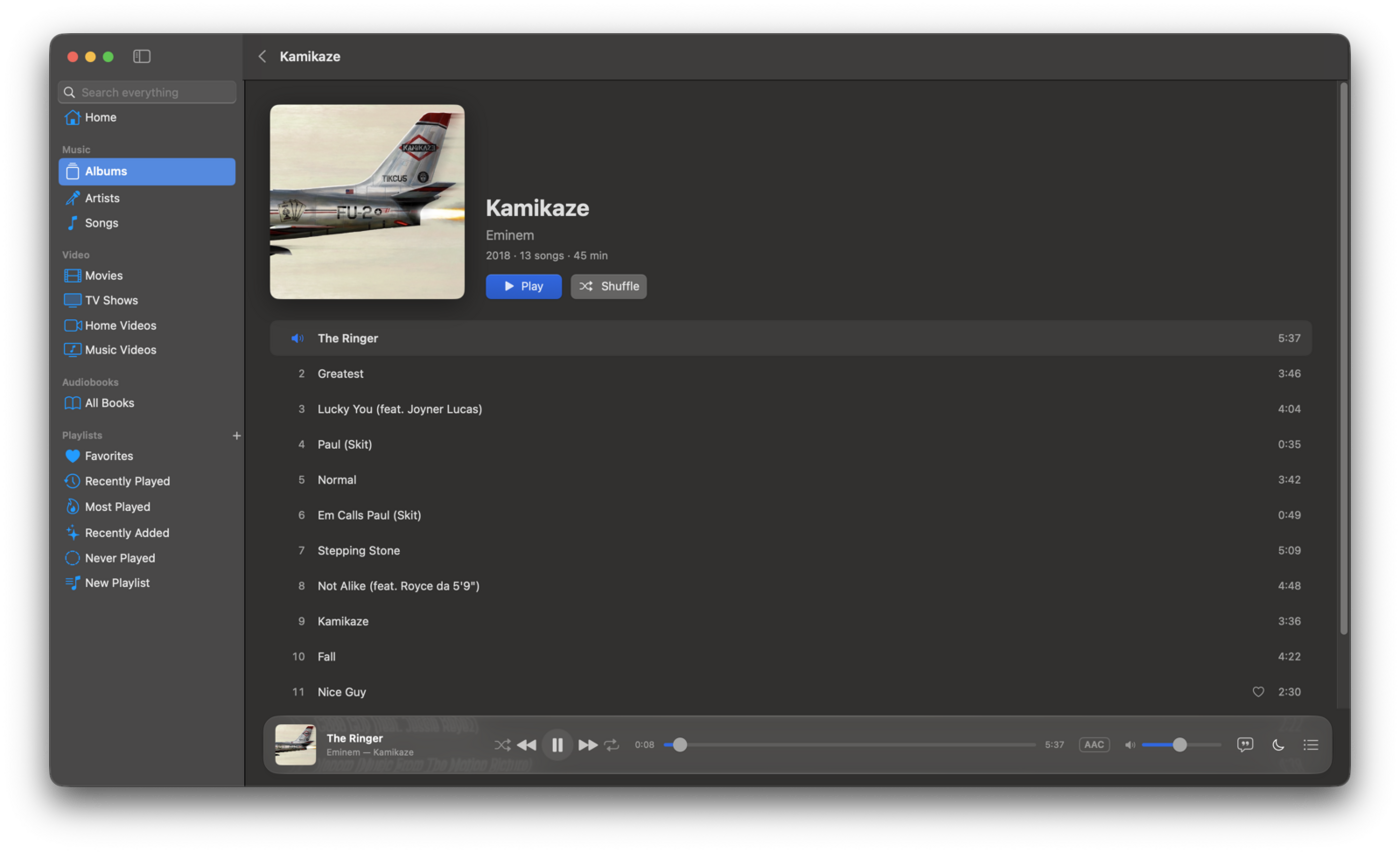The height and width of the screenshot is (852, 1400).
Task: Click the blue Play button
Action: (x=524, y=286)
